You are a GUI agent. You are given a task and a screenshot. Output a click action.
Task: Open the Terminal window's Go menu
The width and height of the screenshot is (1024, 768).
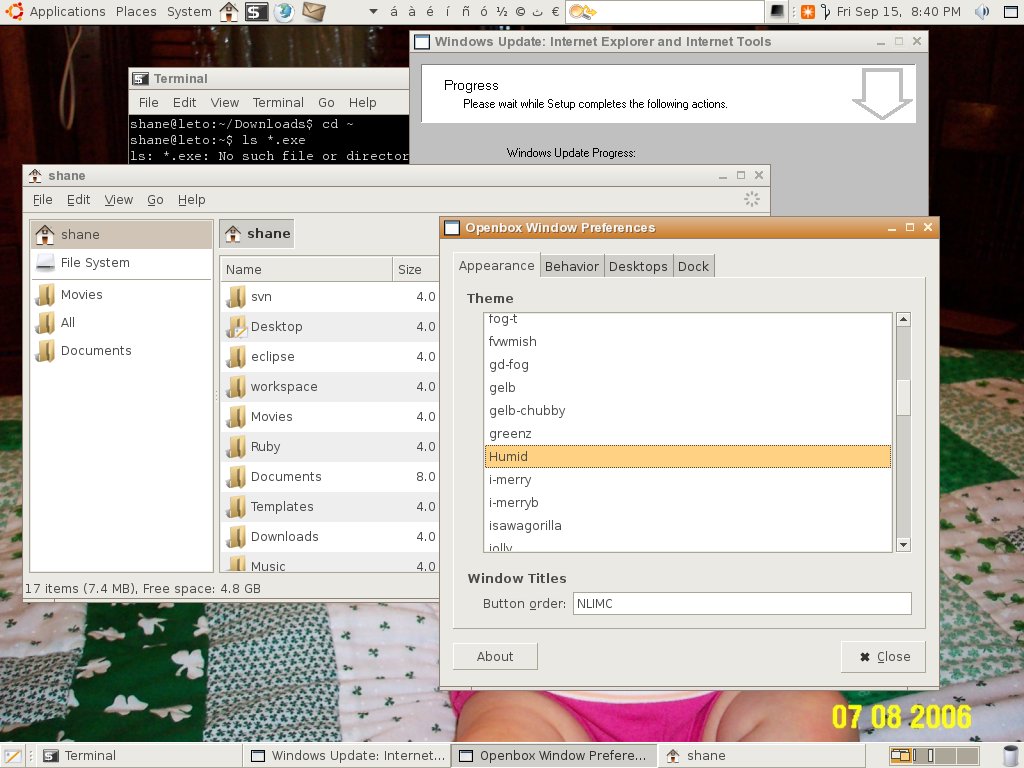tap(326, 103)
